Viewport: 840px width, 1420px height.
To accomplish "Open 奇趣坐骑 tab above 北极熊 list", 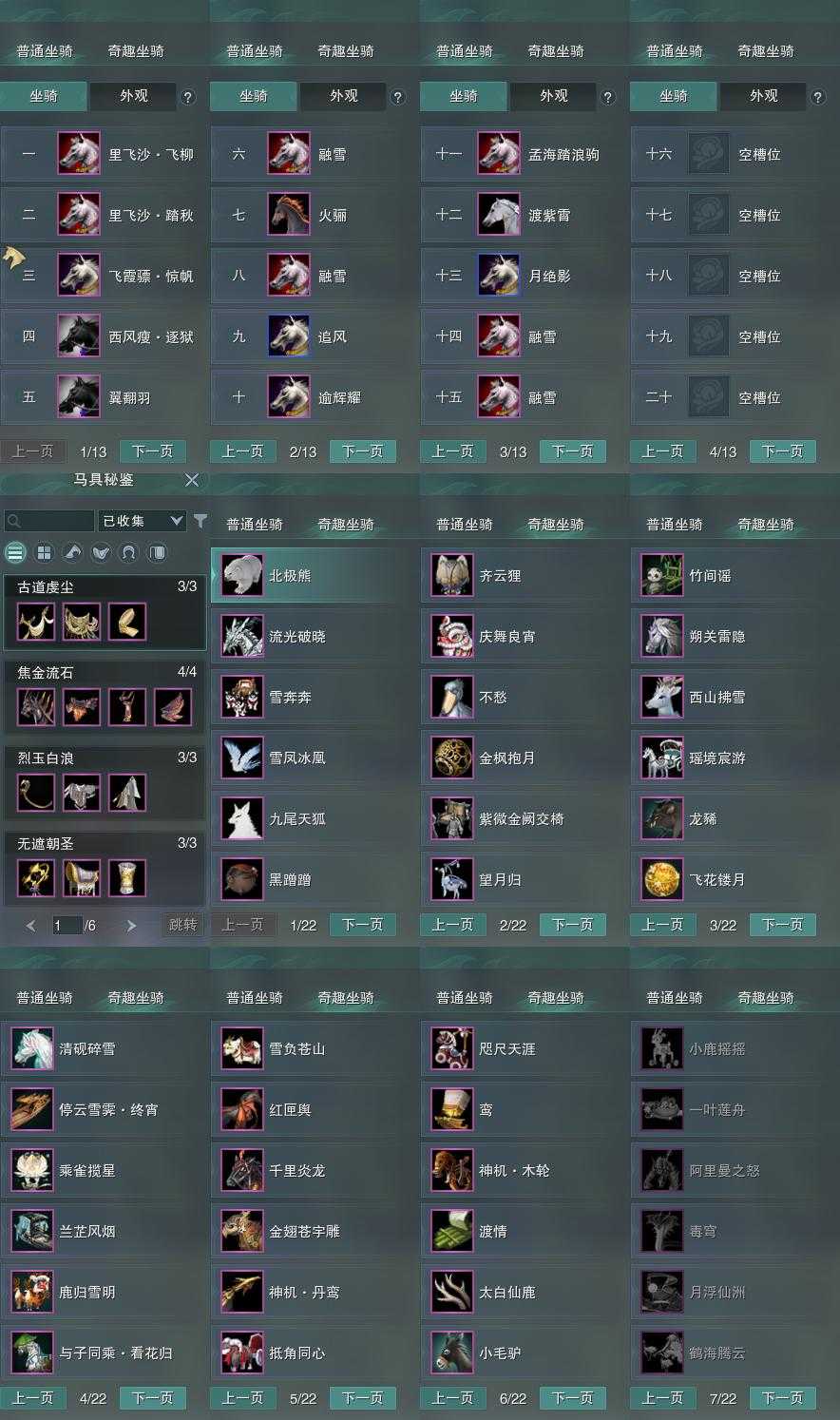I will [346, 525].
